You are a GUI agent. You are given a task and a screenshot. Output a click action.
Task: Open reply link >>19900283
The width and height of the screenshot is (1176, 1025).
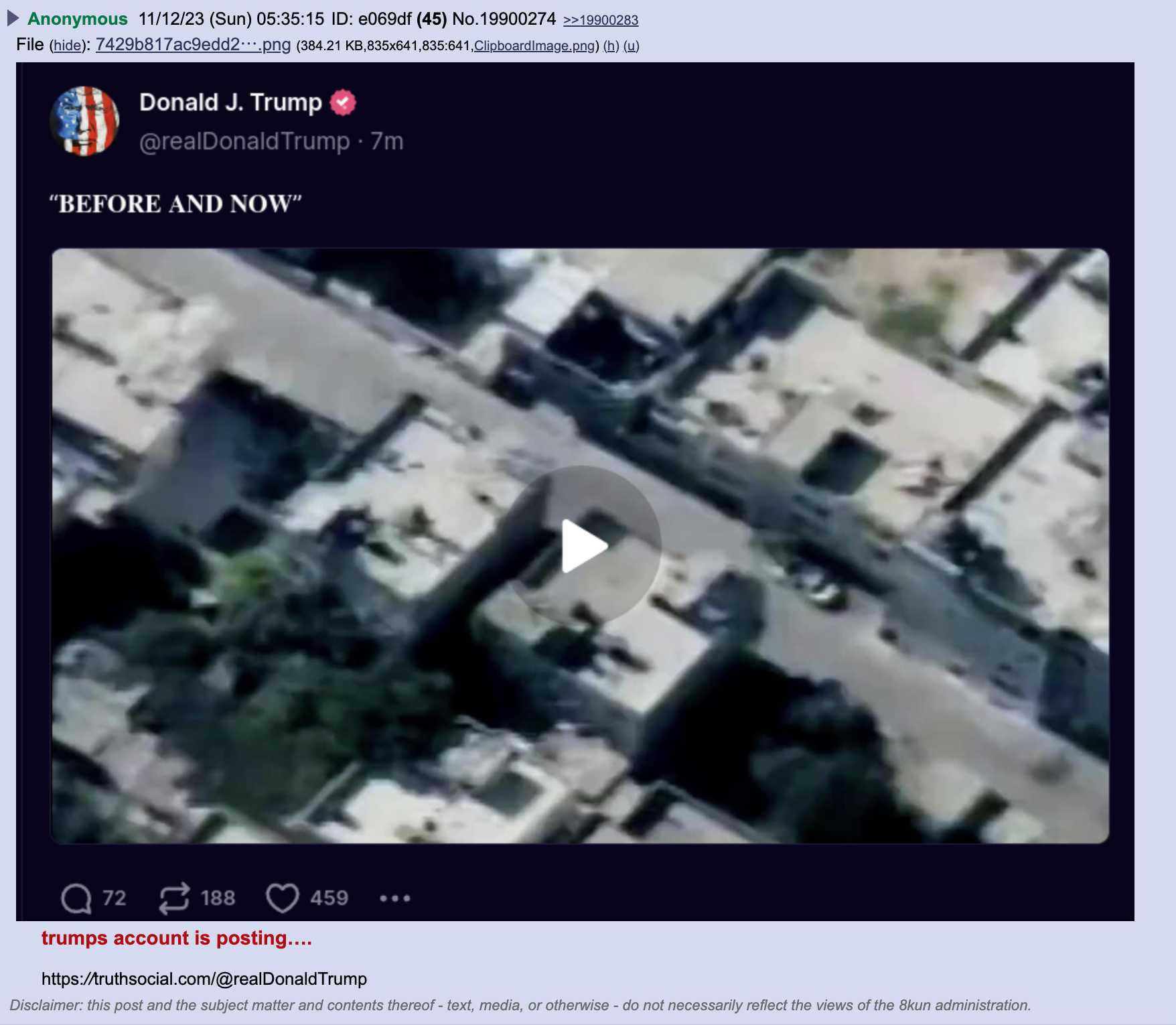tap(601, 20)
